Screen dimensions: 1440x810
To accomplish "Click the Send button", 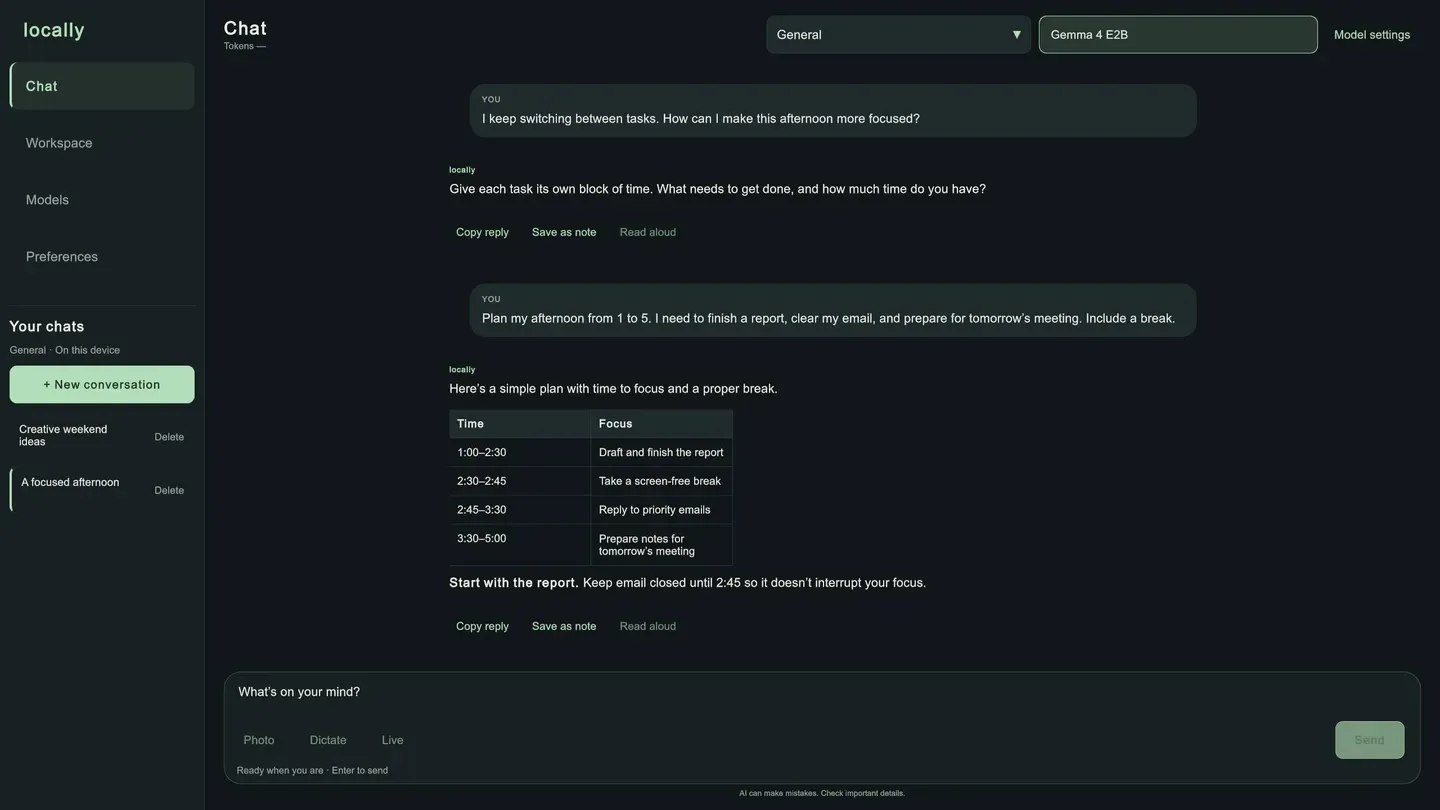I will (1369, 740).
